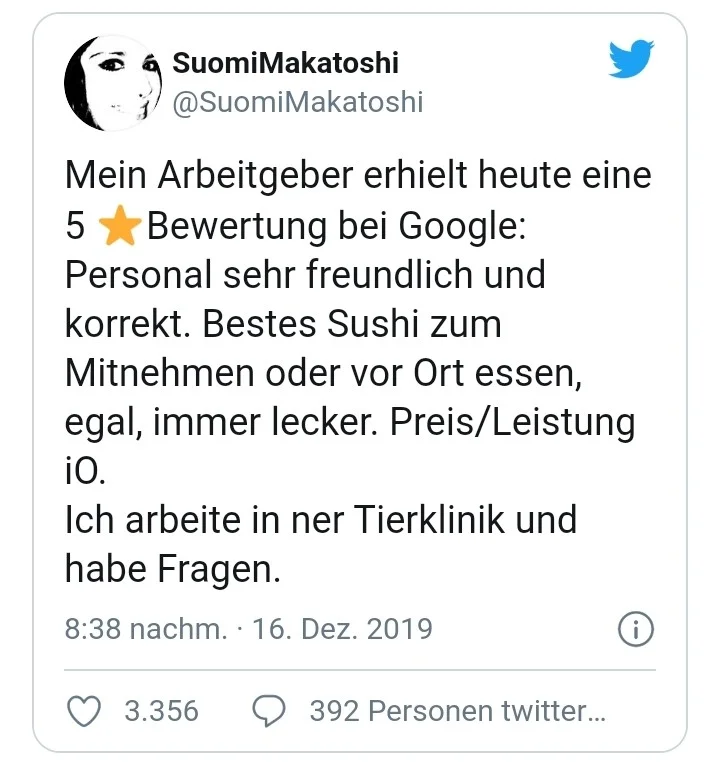Click the reply speech bubble icon
Image resolution: width=716 pixels, height=762 pixels.
click(268, 711)
